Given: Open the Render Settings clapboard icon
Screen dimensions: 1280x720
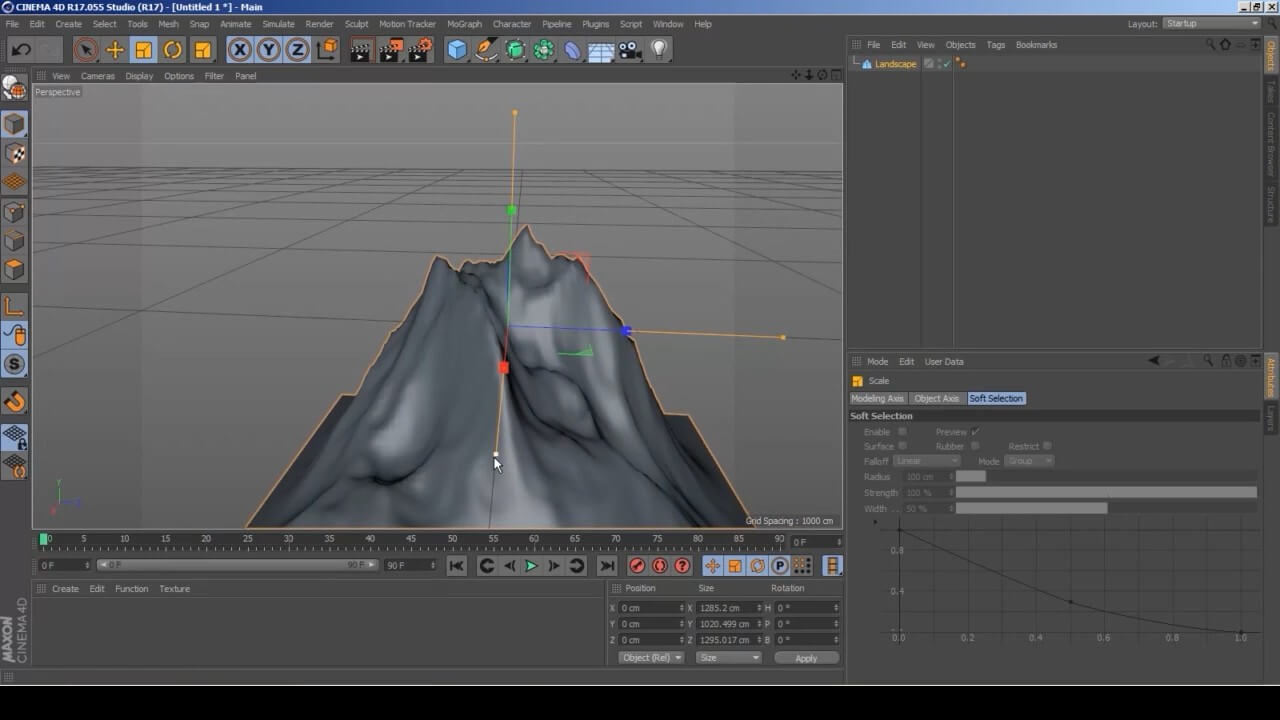Looking at the screenshot, I should coord(421,49).
